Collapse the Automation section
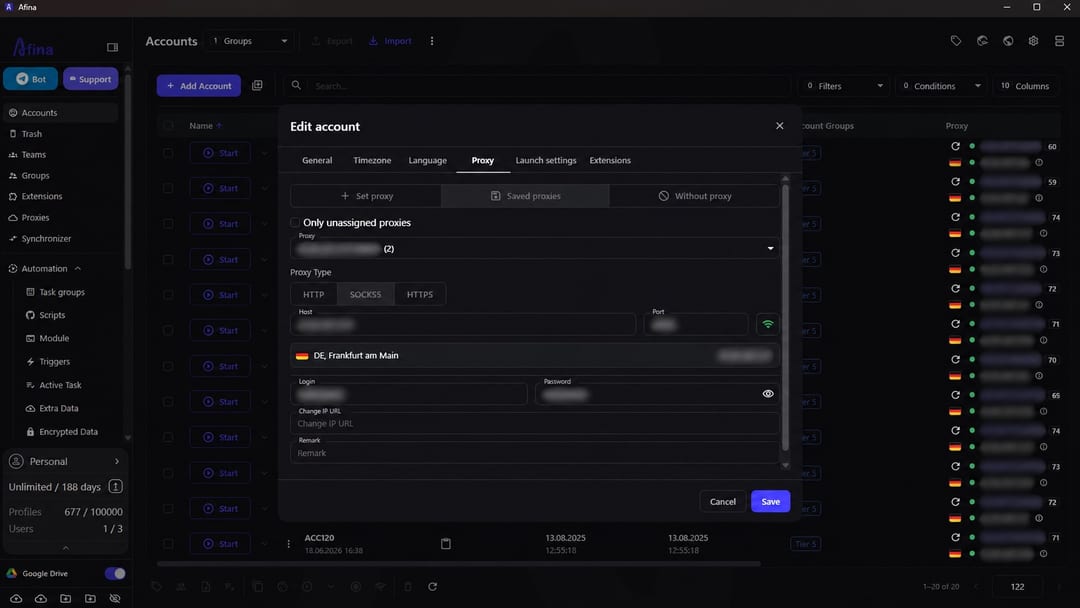The height and width of the screenshot is (608, 1080). (x=78, y=269)
